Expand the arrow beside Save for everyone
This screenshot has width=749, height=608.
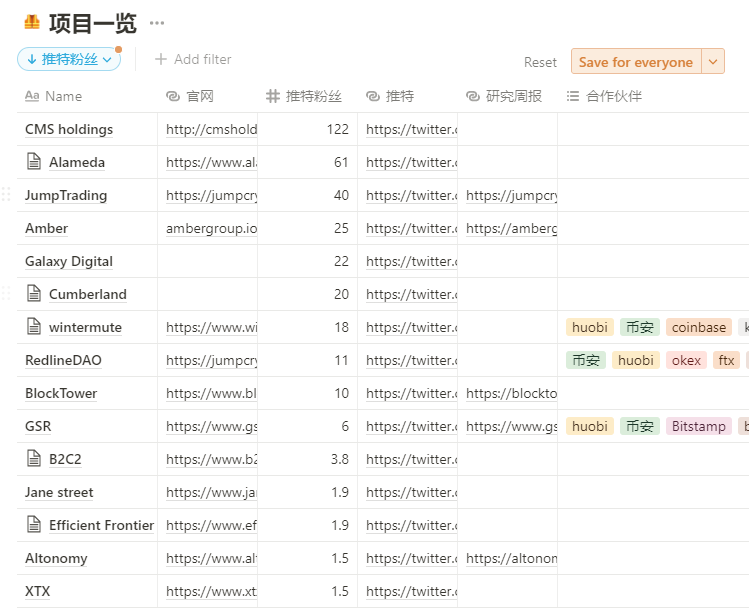click(x=713, y=62)
